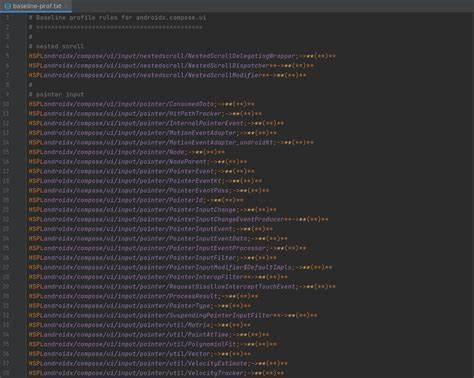Click the PointerInputFilter rule line
Screen dimensions: 474x378
click(153, 258)
